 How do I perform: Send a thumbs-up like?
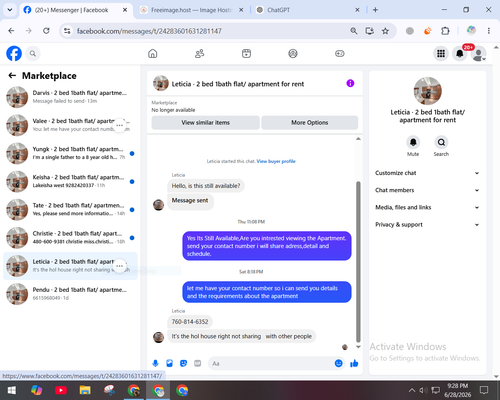coord(354,363)
